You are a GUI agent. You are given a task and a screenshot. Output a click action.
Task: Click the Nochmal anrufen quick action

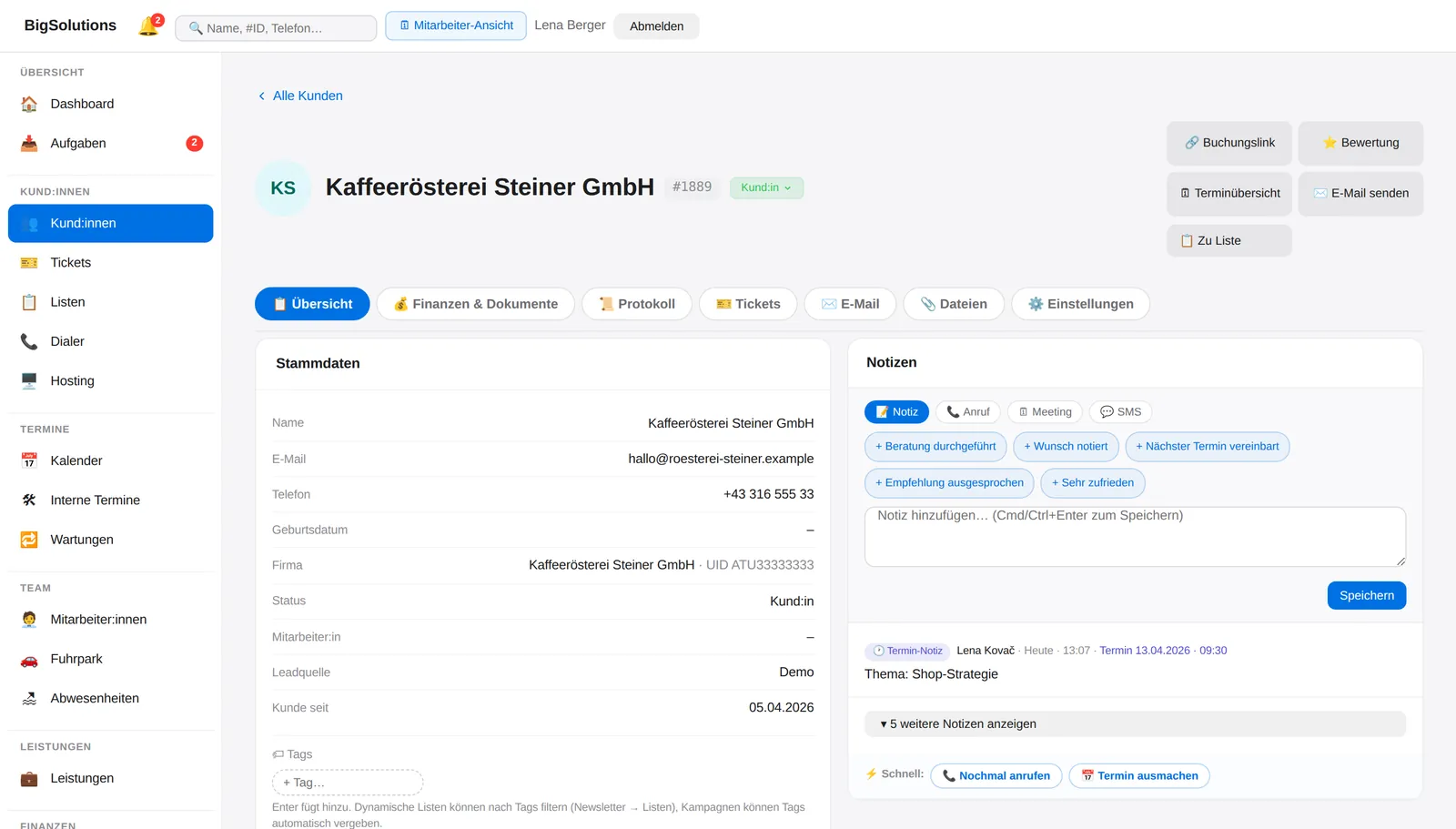(x=996, y=775)
